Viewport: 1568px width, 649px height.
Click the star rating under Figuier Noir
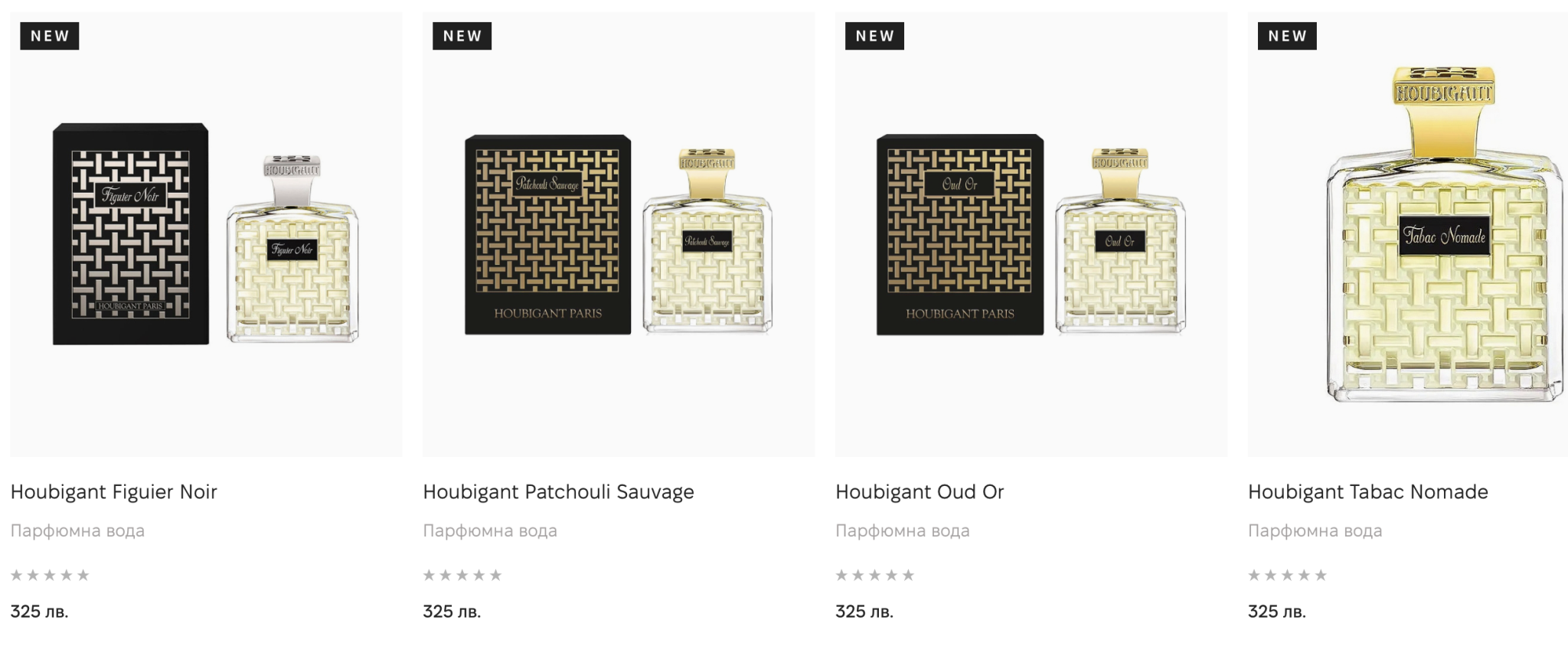[x=50, y=575]
